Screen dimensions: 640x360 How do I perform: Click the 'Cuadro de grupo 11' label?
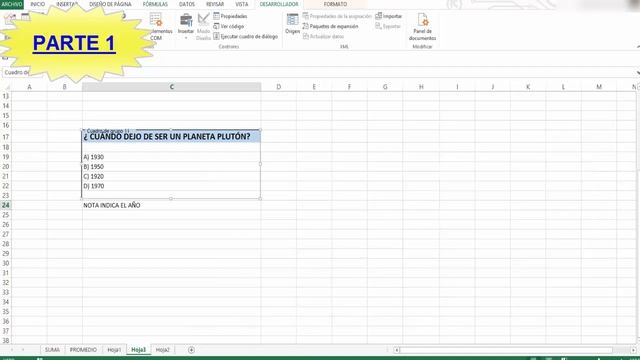(108, 131)
